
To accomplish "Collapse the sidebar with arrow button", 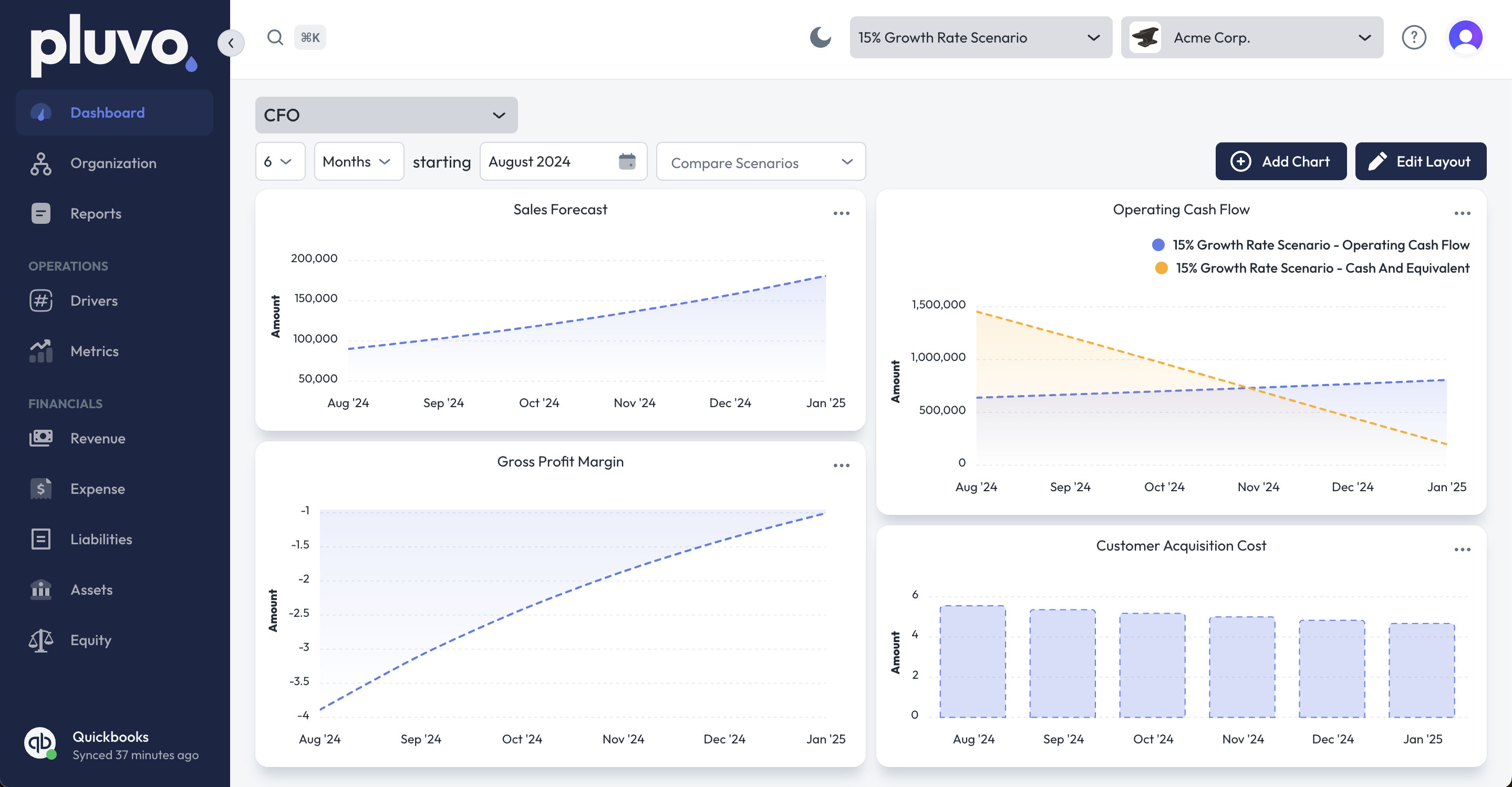I will 231,43.
